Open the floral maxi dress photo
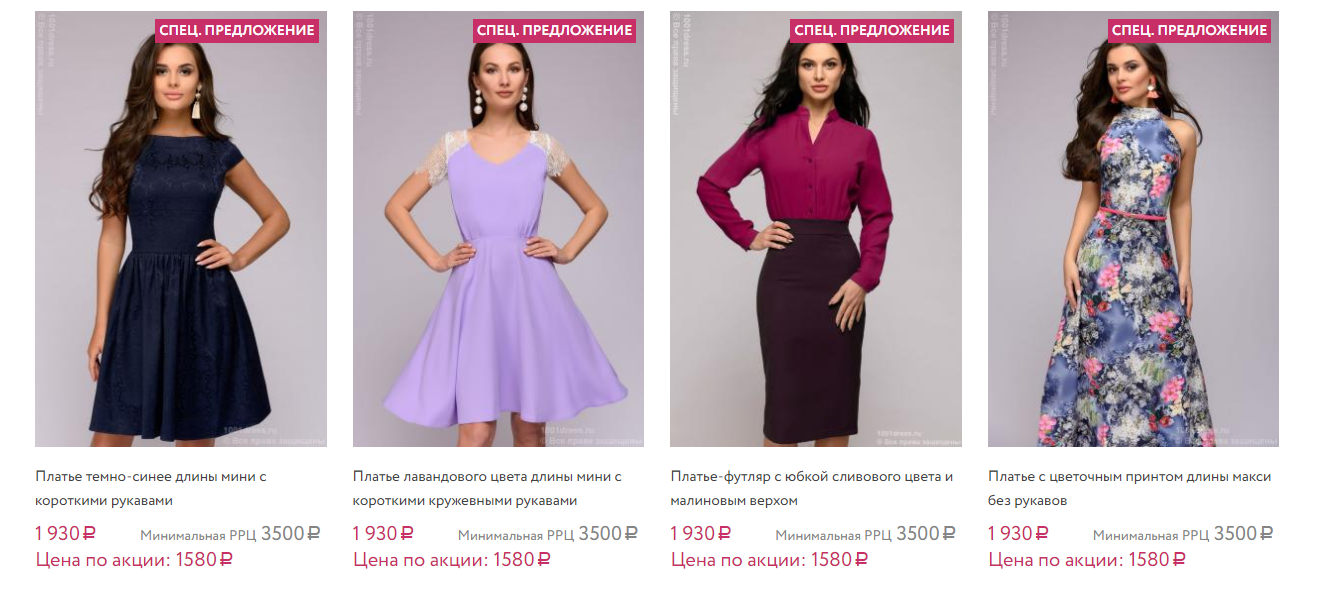 point(1133,229)
